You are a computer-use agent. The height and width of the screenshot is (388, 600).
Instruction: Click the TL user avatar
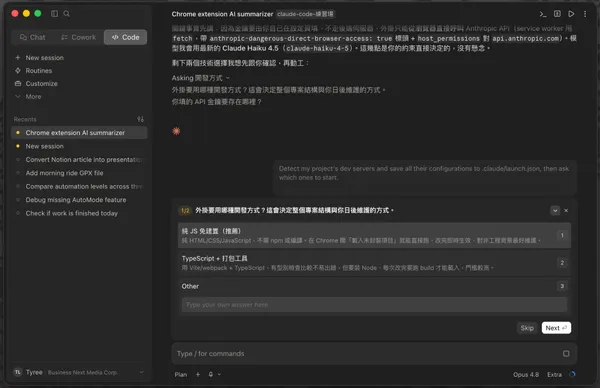click(18, 372)
